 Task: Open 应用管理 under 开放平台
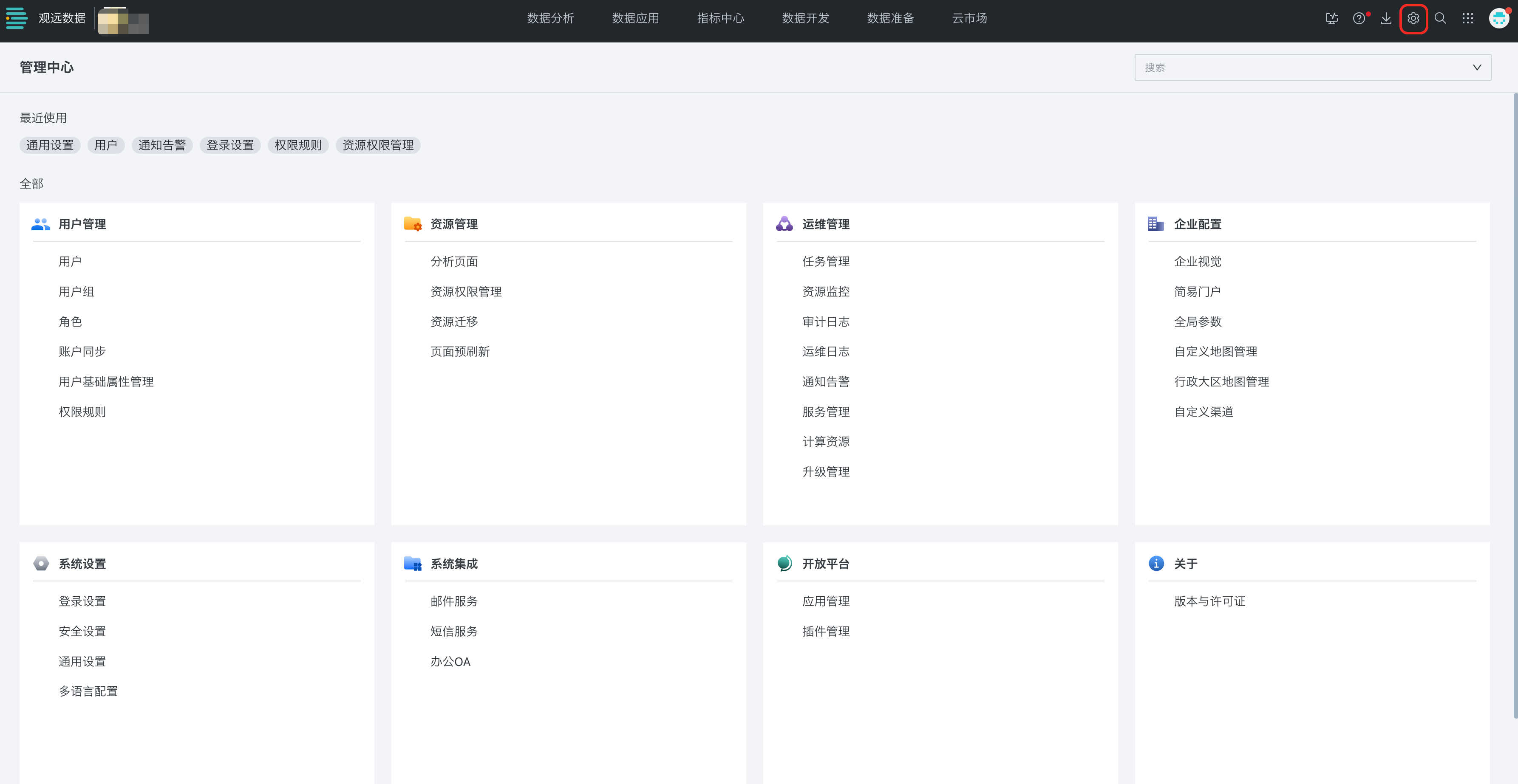pyautogui.click(x=826, y=601)
